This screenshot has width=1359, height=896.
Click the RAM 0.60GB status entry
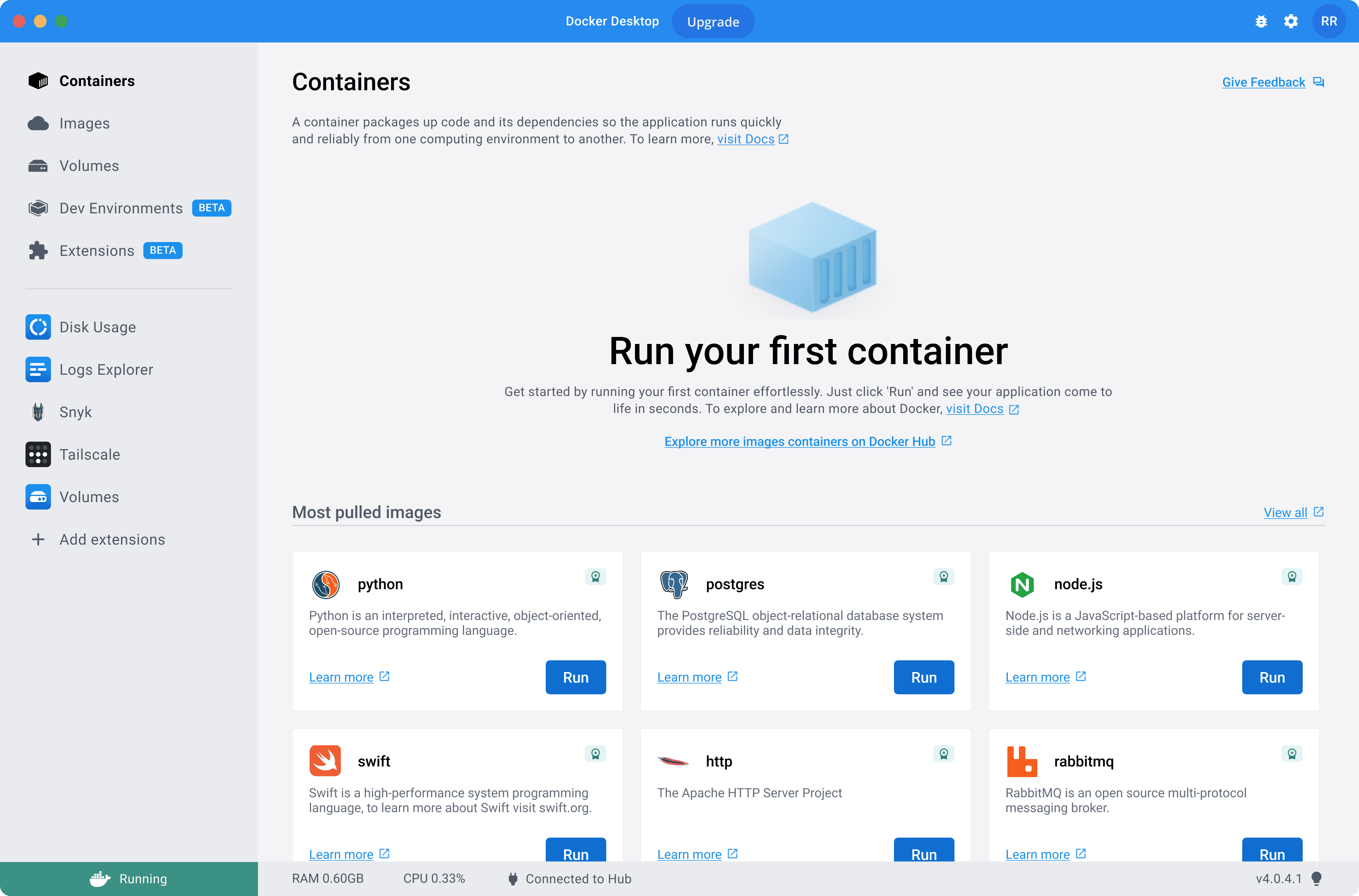(x=327, y=879)
